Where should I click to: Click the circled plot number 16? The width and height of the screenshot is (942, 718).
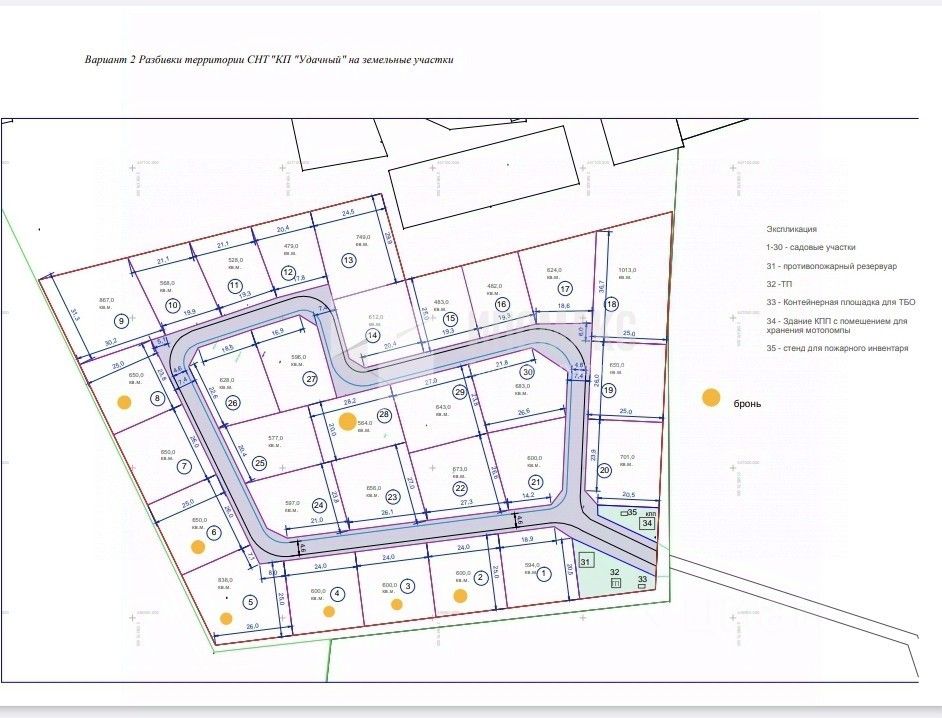click(x=502, y=304)
